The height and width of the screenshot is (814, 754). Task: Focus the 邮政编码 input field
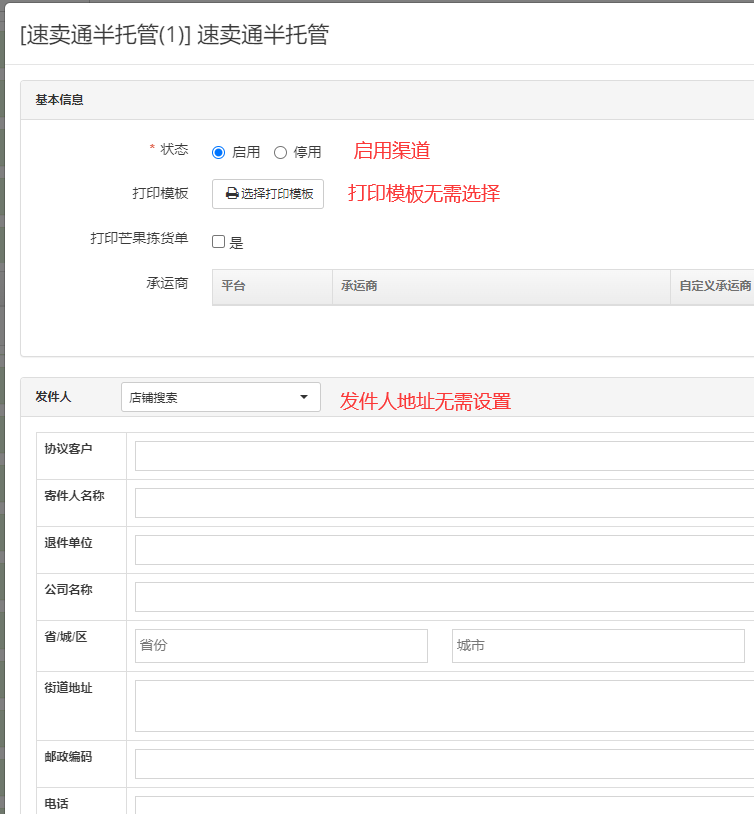point(445,764)
